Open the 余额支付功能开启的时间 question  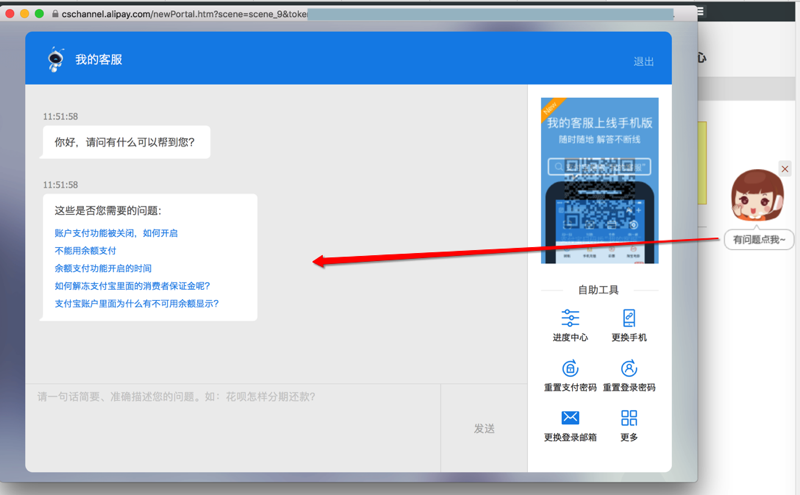pyautogui.click(x=103, y=268)
